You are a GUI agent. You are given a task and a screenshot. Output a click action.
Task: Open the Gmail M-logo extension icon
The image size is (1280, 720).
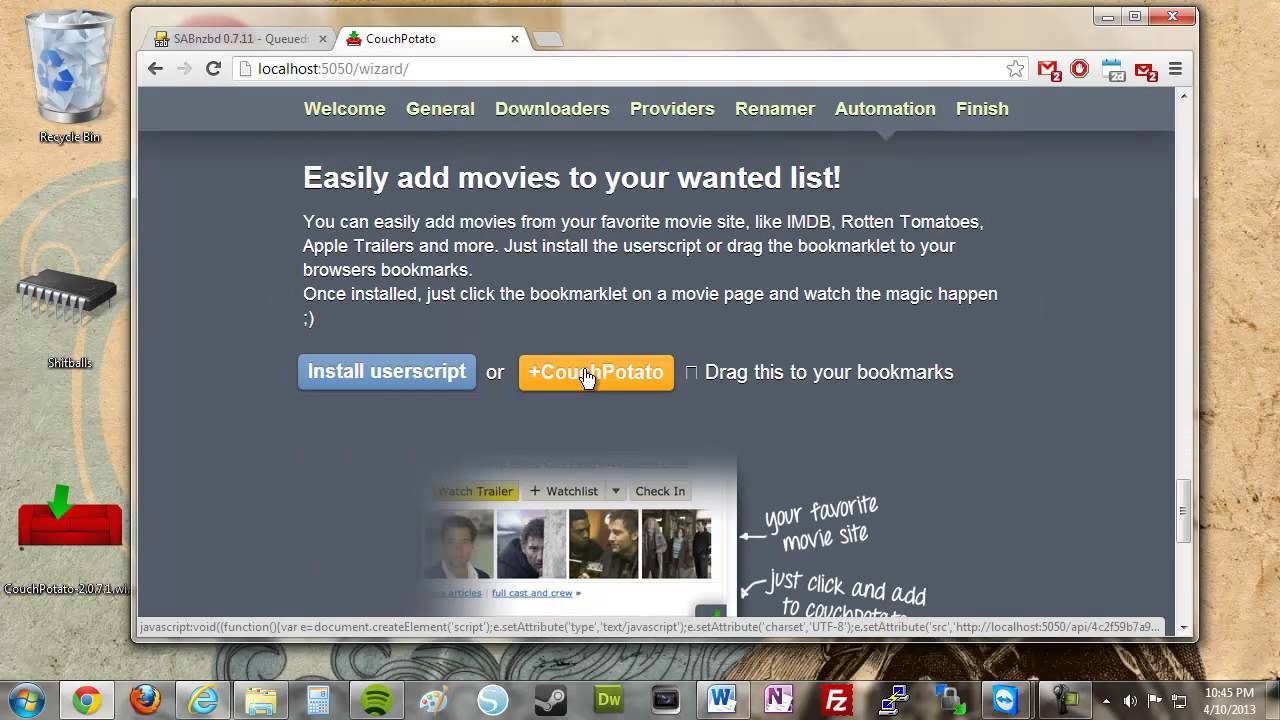pyautogui.click(x=1048, y=70)
